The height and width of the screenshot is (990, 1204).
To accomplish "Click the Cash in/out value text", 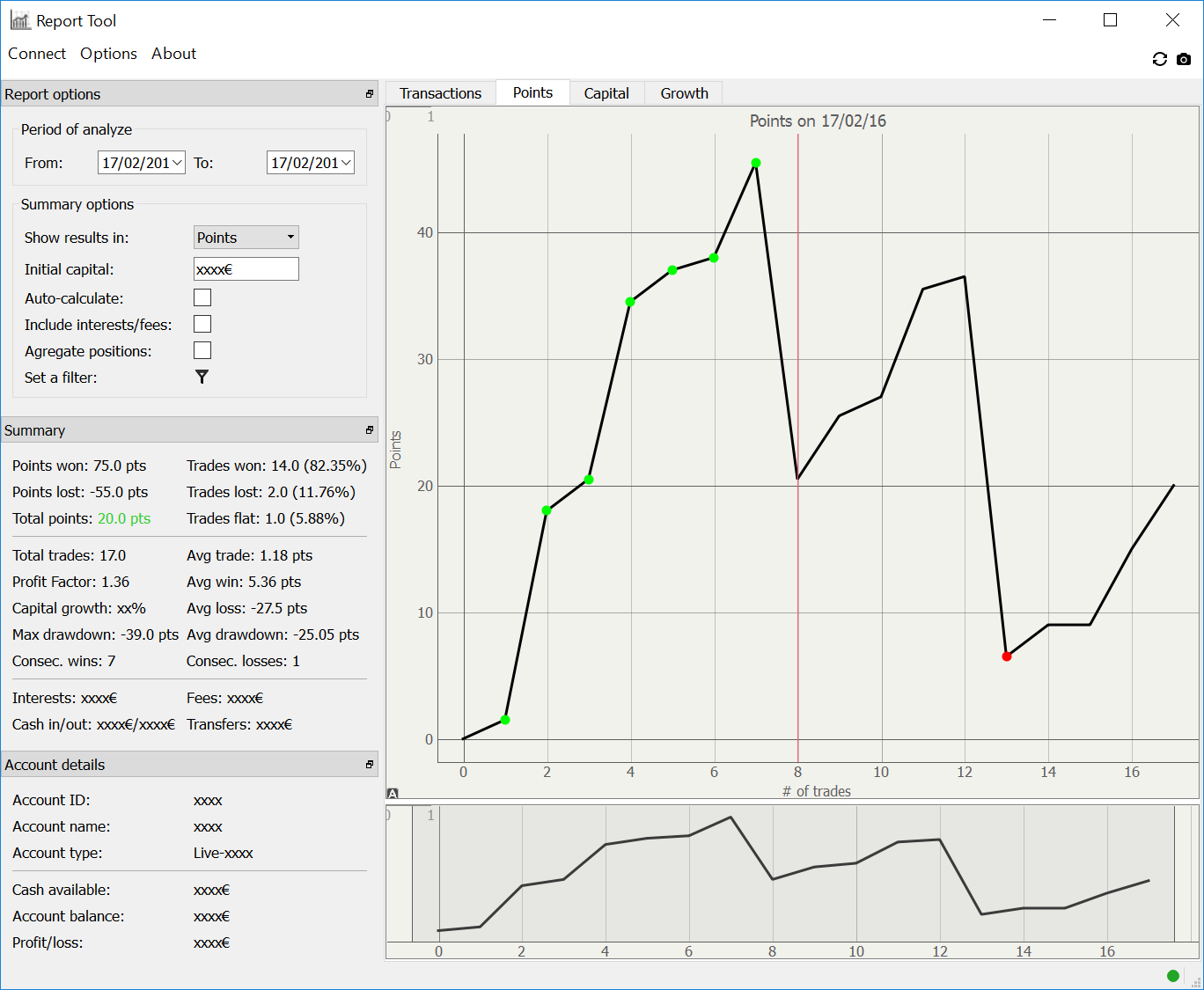I will pos(136,724).
